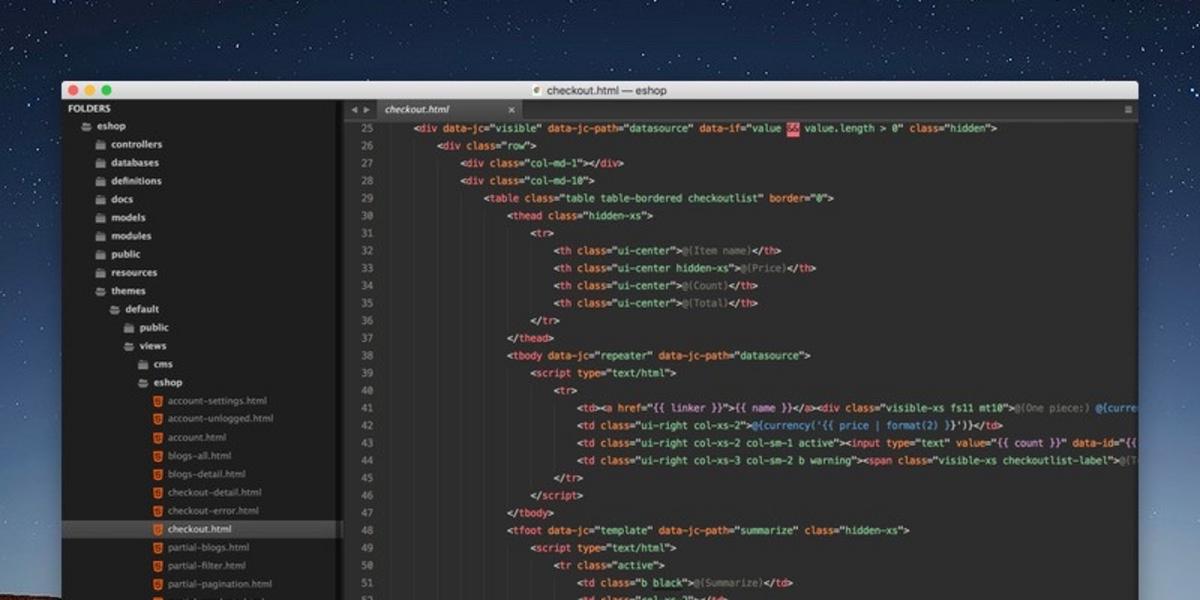Image resolution: width=1200 pixels, height=600 pixels.
Task: Expand the public folder under default
Action: tap(129, 328)
